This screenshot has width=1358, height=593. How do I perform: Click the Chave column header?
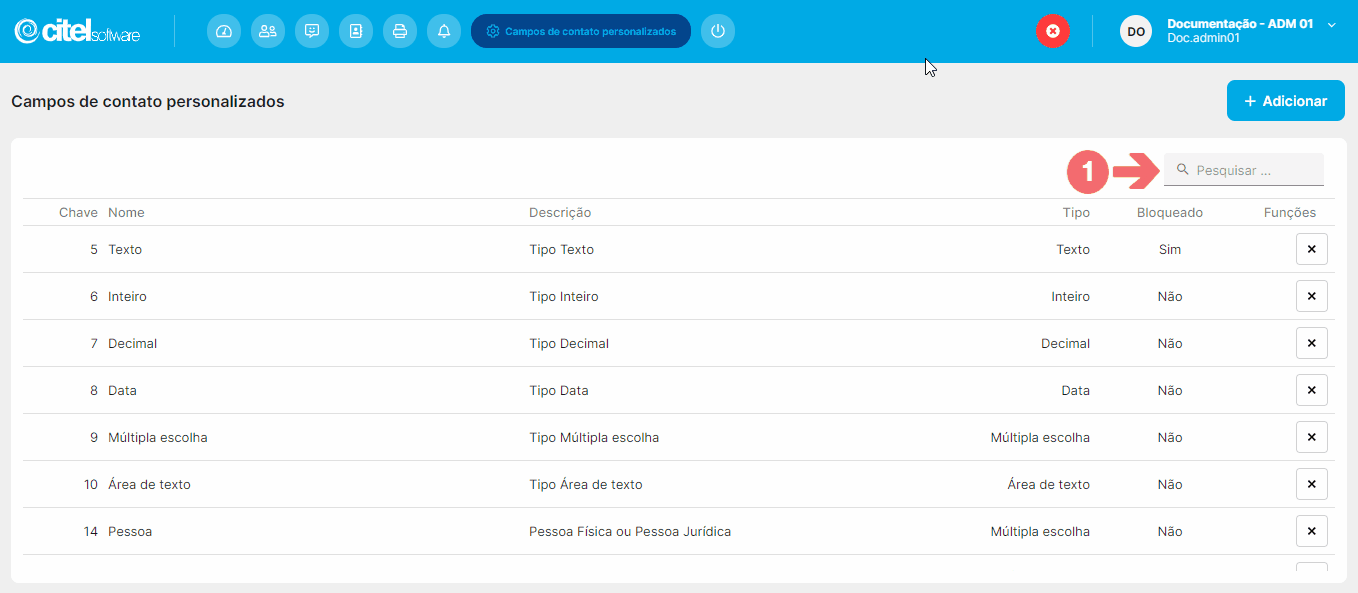(x=78, y=213)
